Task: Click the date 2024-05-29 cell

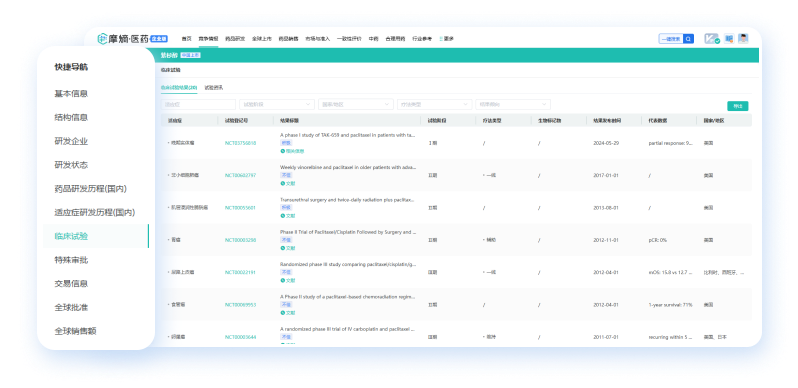Action: [606, 143]
